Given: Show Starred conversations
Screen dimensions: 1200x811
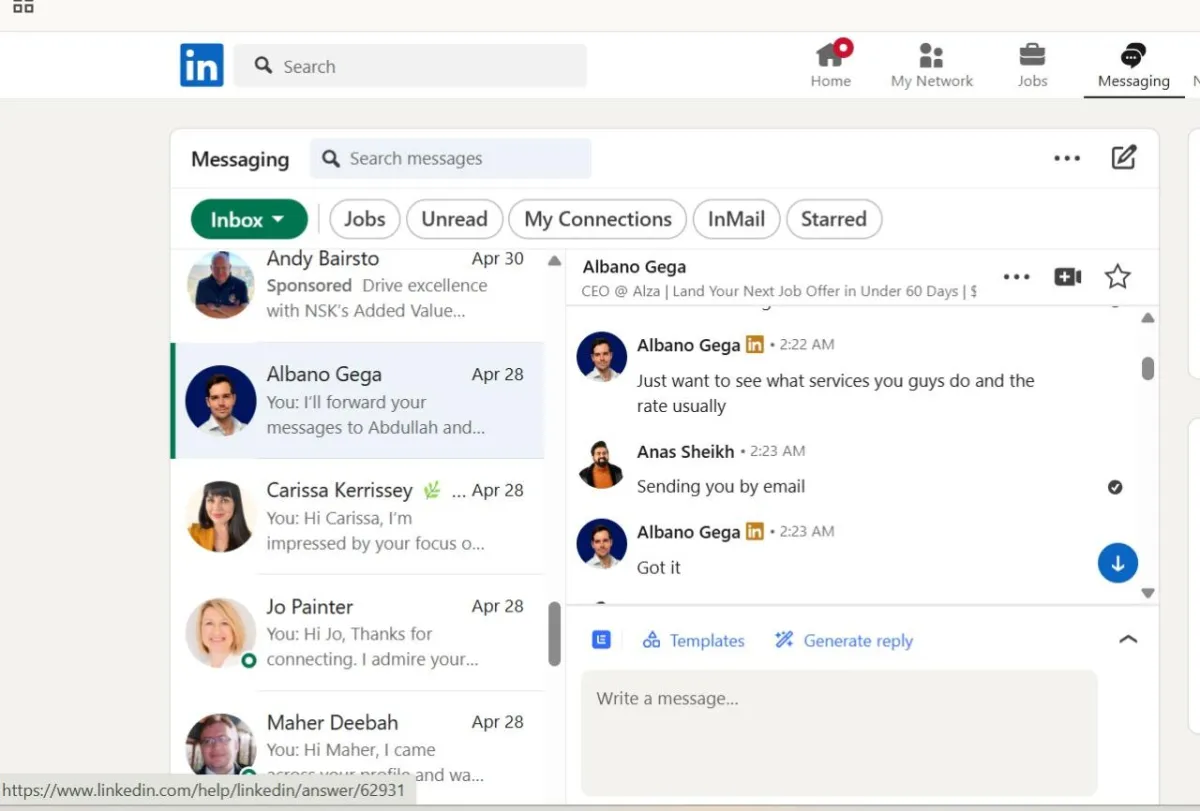Looking at the screenshot, I should (x=834, y=219).
